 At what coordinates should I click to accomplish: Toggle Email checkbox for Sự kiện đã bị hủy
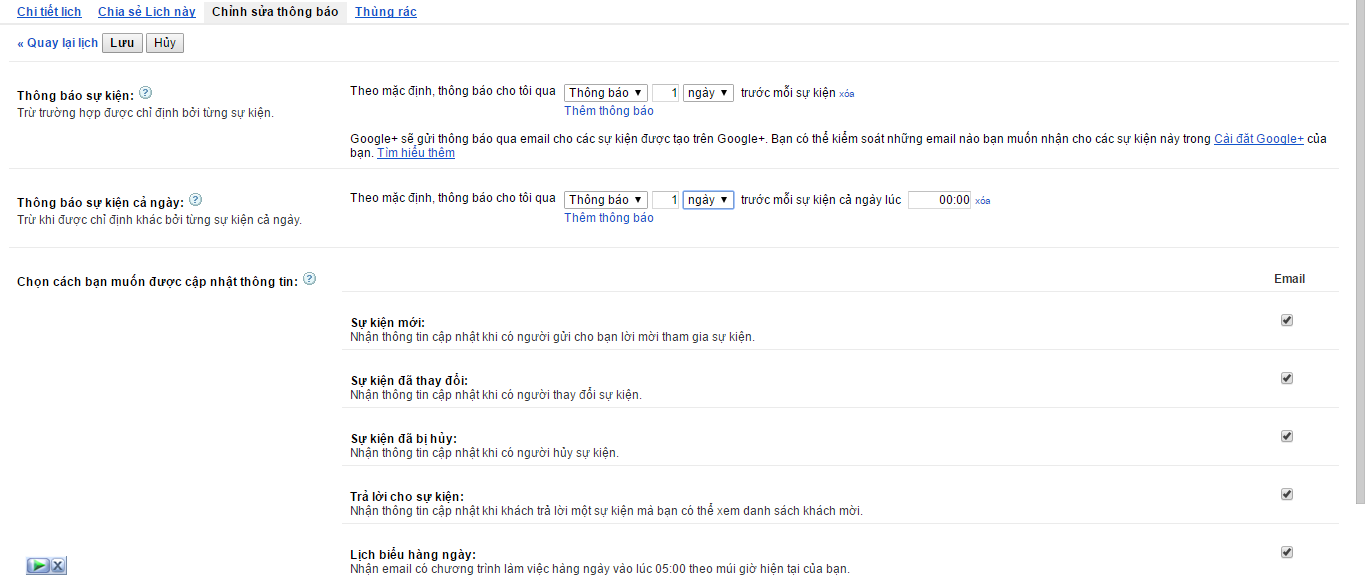[x=1287, y=436]
